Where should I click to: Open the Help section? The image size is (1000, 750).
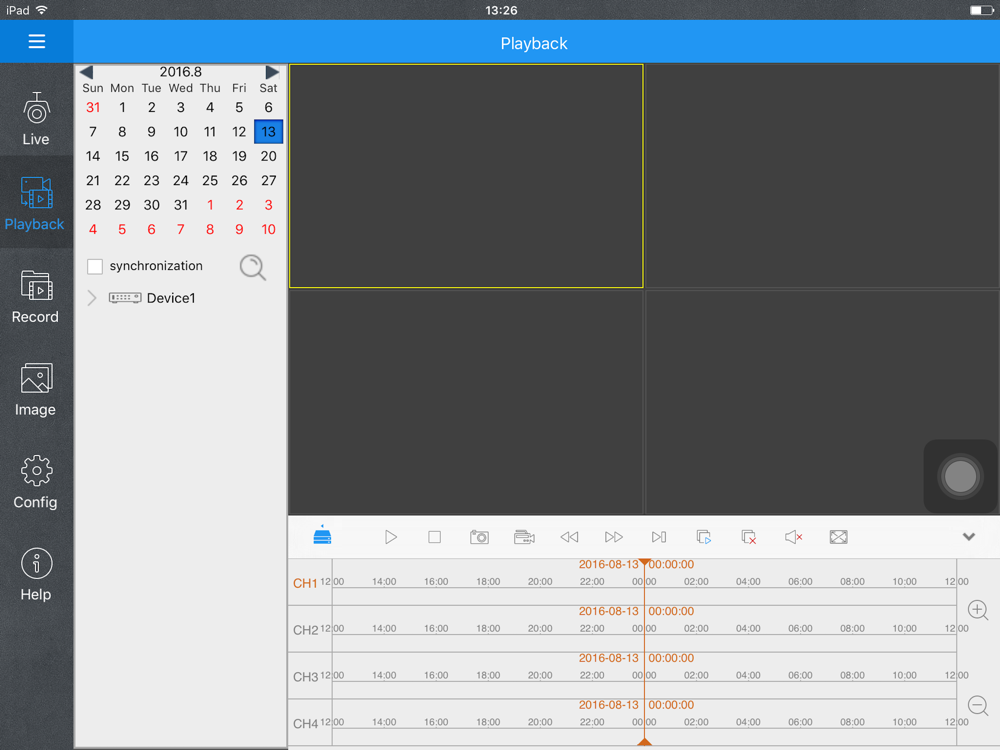36,574
